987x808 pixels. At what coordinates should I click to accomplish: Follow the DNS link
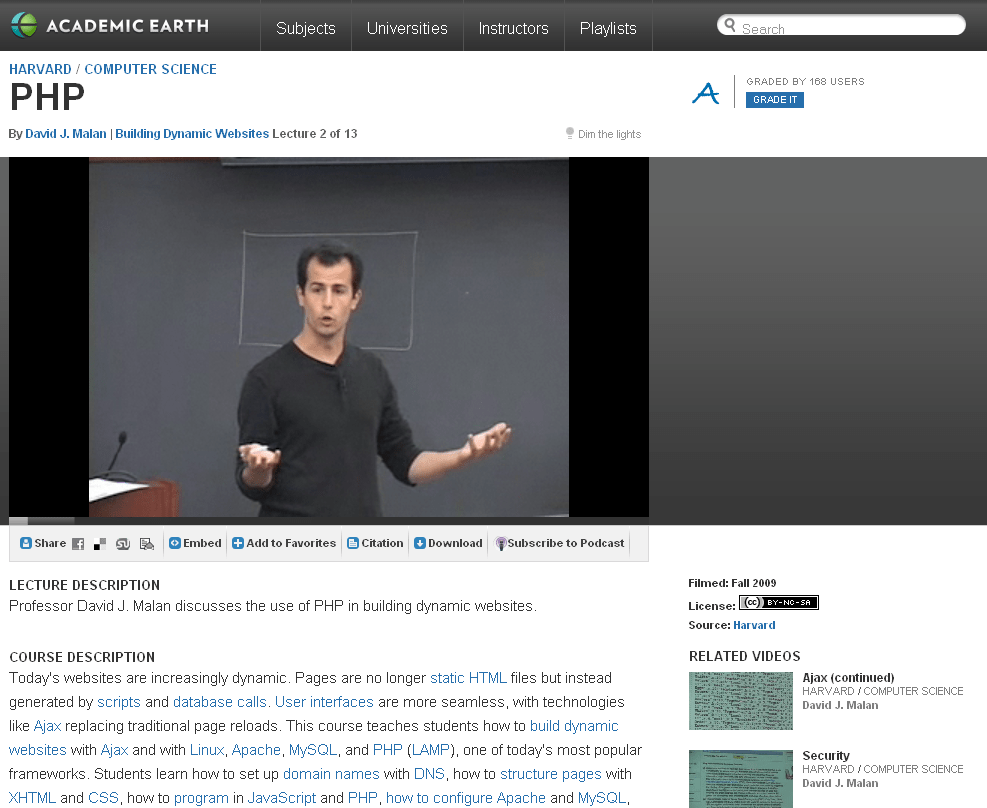[x=429, y=773]
